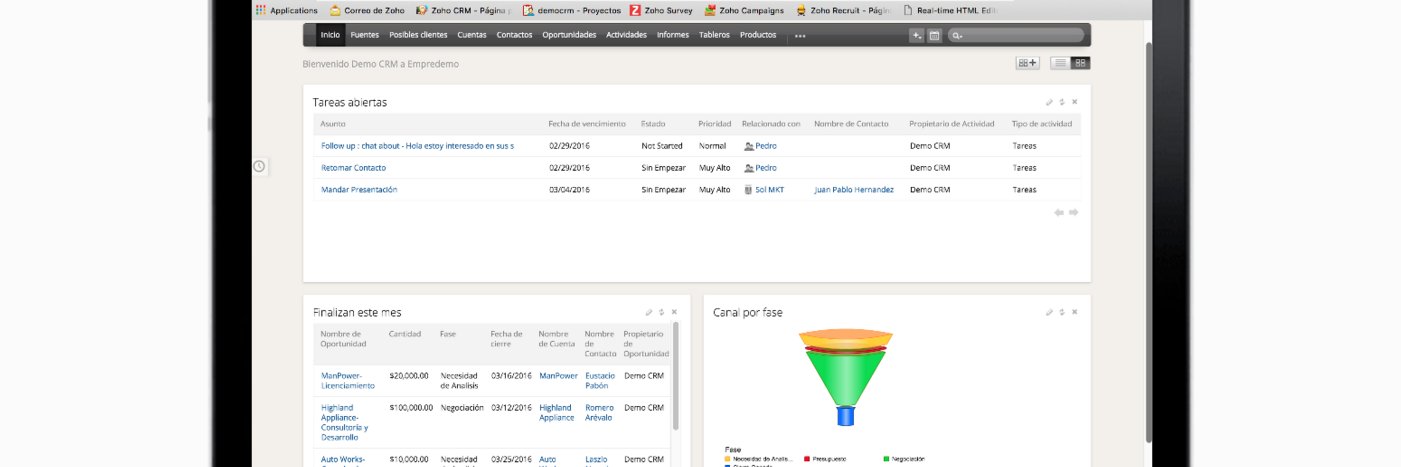Click the CRM search field
Viewport: 1401px width, 467px height.
point(1016,35)
